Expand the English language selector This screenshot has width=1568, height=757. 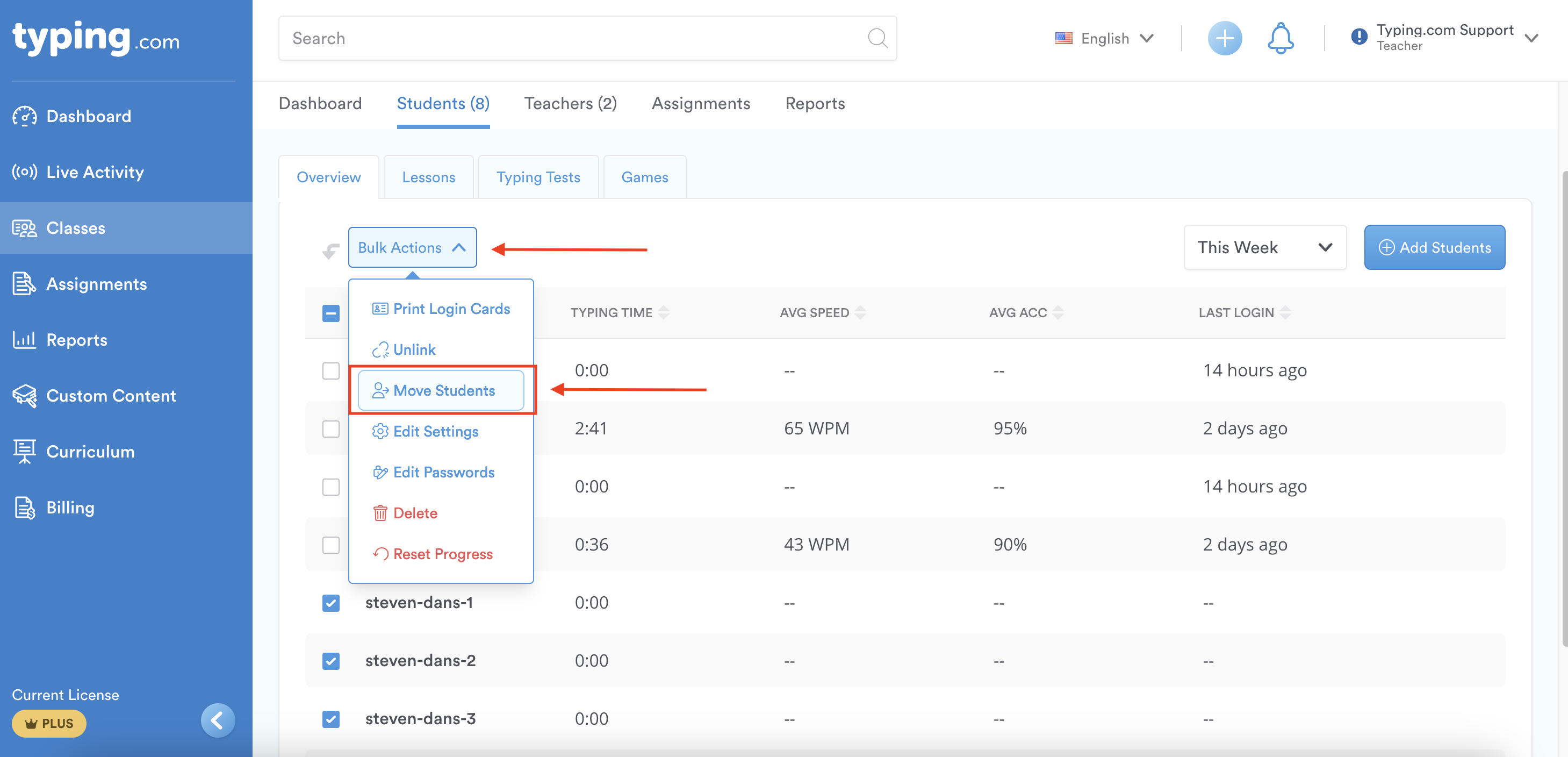point(1104,38)
